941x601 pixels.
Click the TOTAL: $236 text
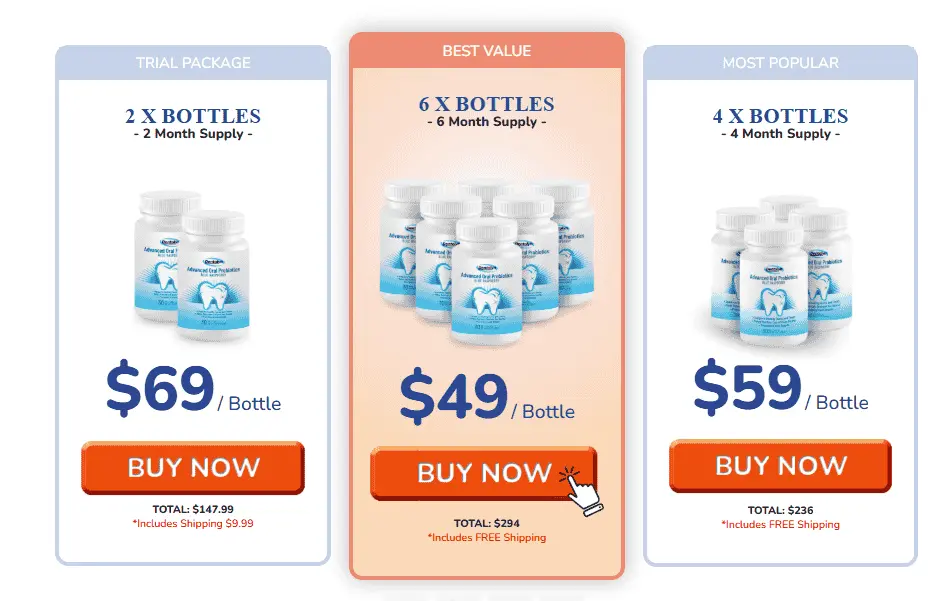780,510
